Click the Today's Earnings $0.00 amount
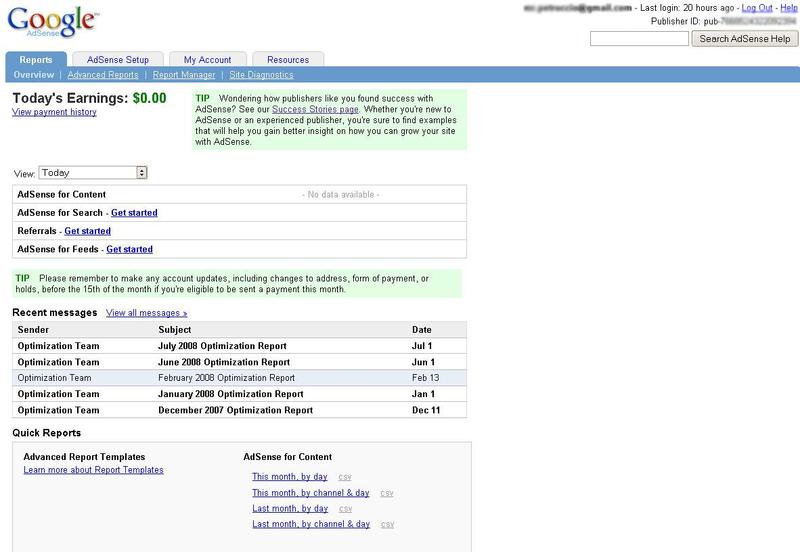 point(149,98)
